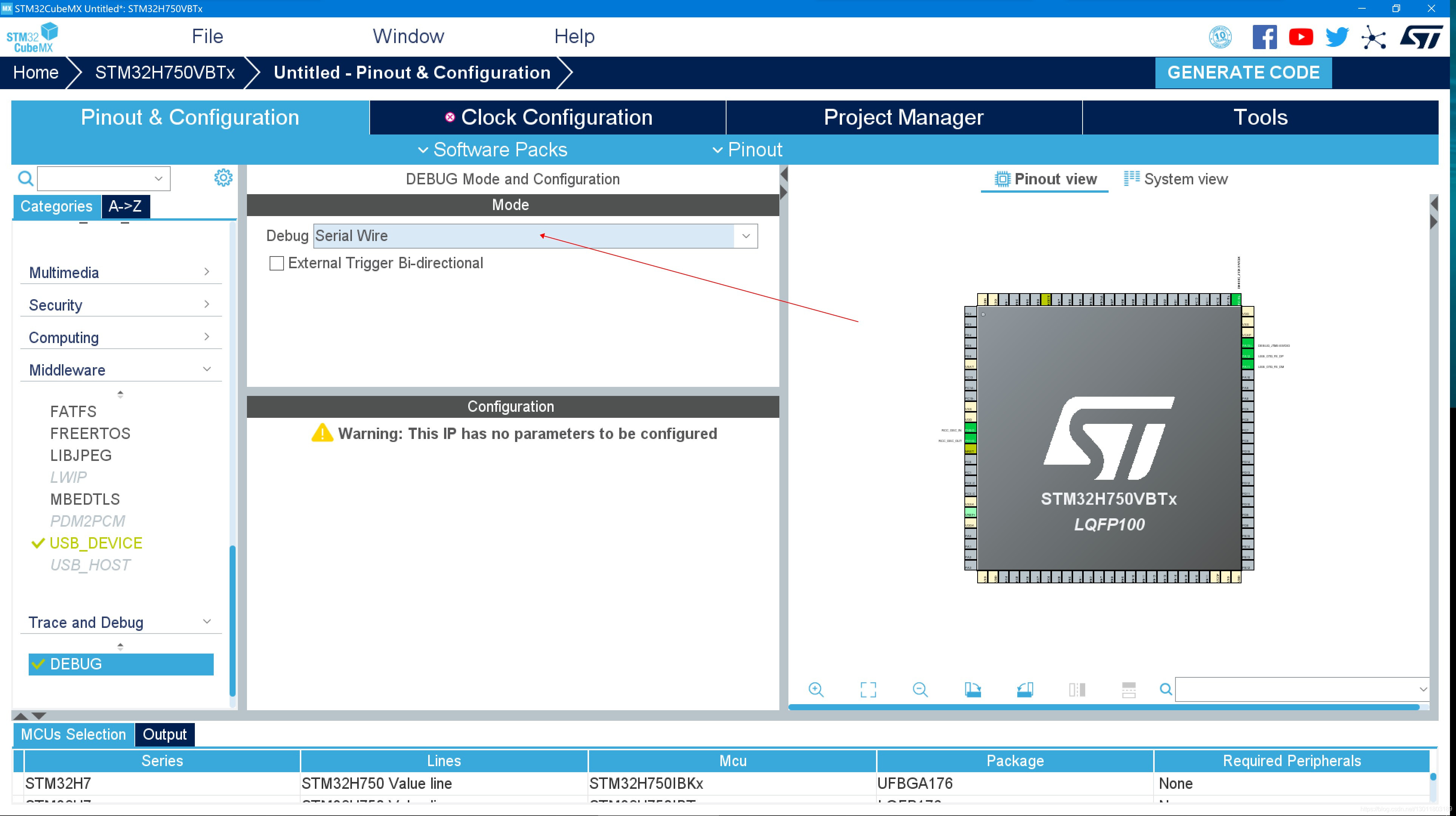Open the ST community network icon
The width and height of the screenshot is (1456, 816).
point(1373,38)
